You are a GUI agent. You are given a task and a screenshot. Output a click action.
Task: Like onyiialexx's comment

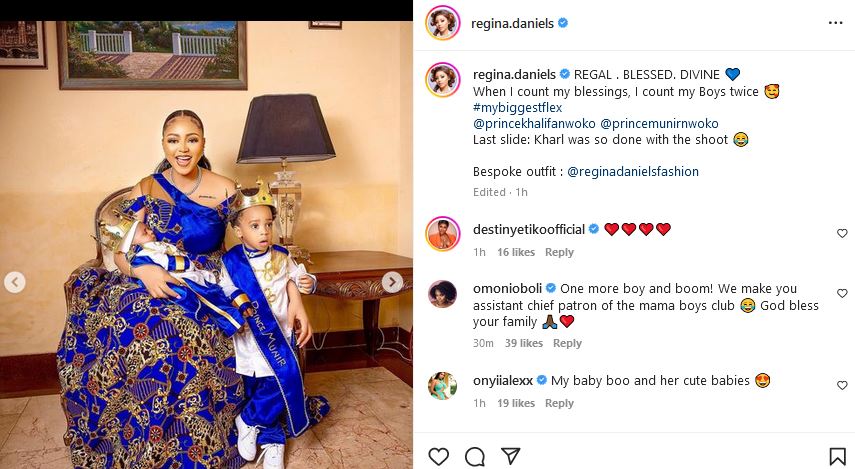(841, 384)
